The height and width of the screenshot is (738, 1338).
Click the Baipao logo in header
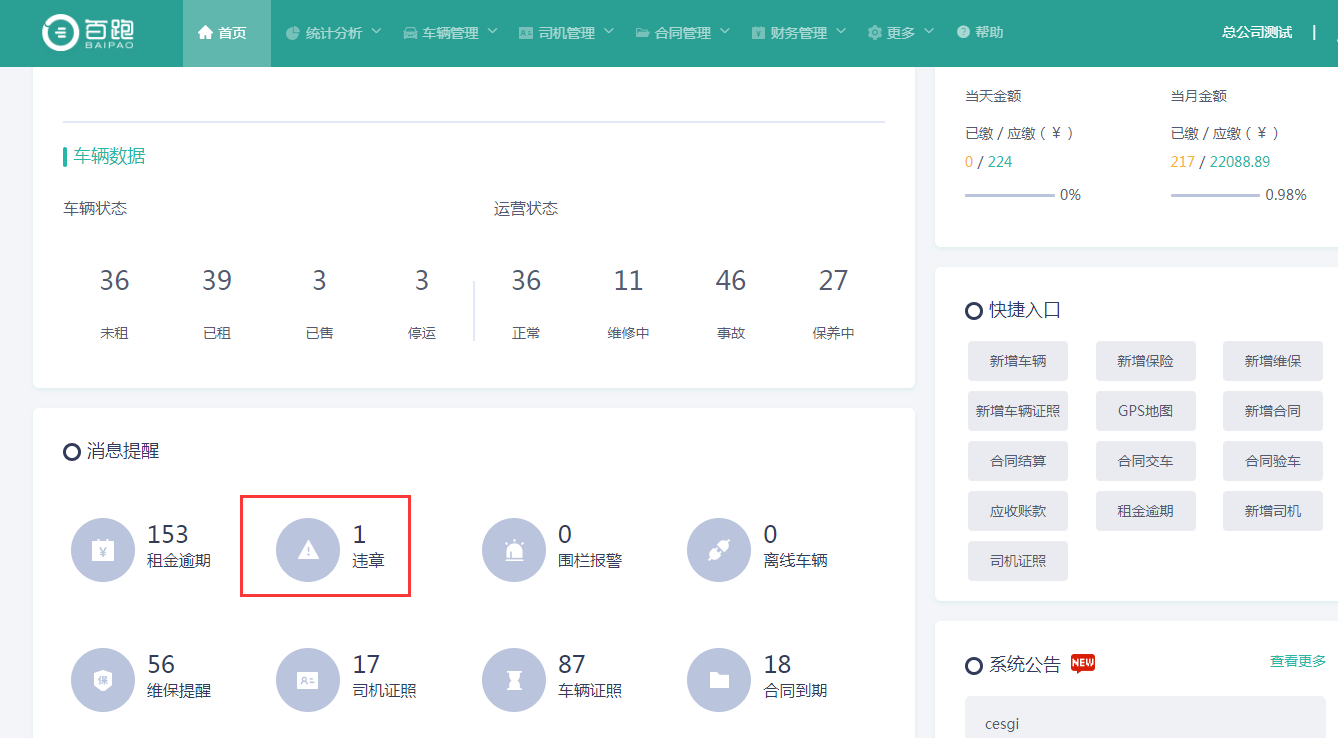pos(88,33)
